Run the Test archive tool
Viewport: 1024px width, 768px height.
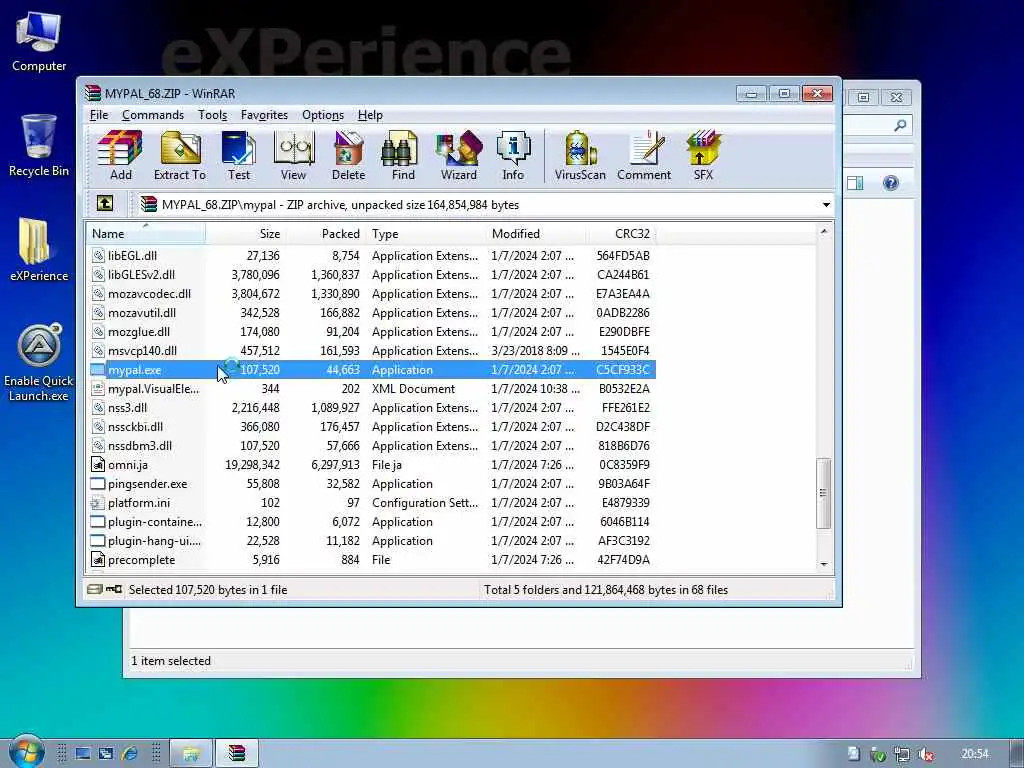pyautogui.click(x=238, y=156)
